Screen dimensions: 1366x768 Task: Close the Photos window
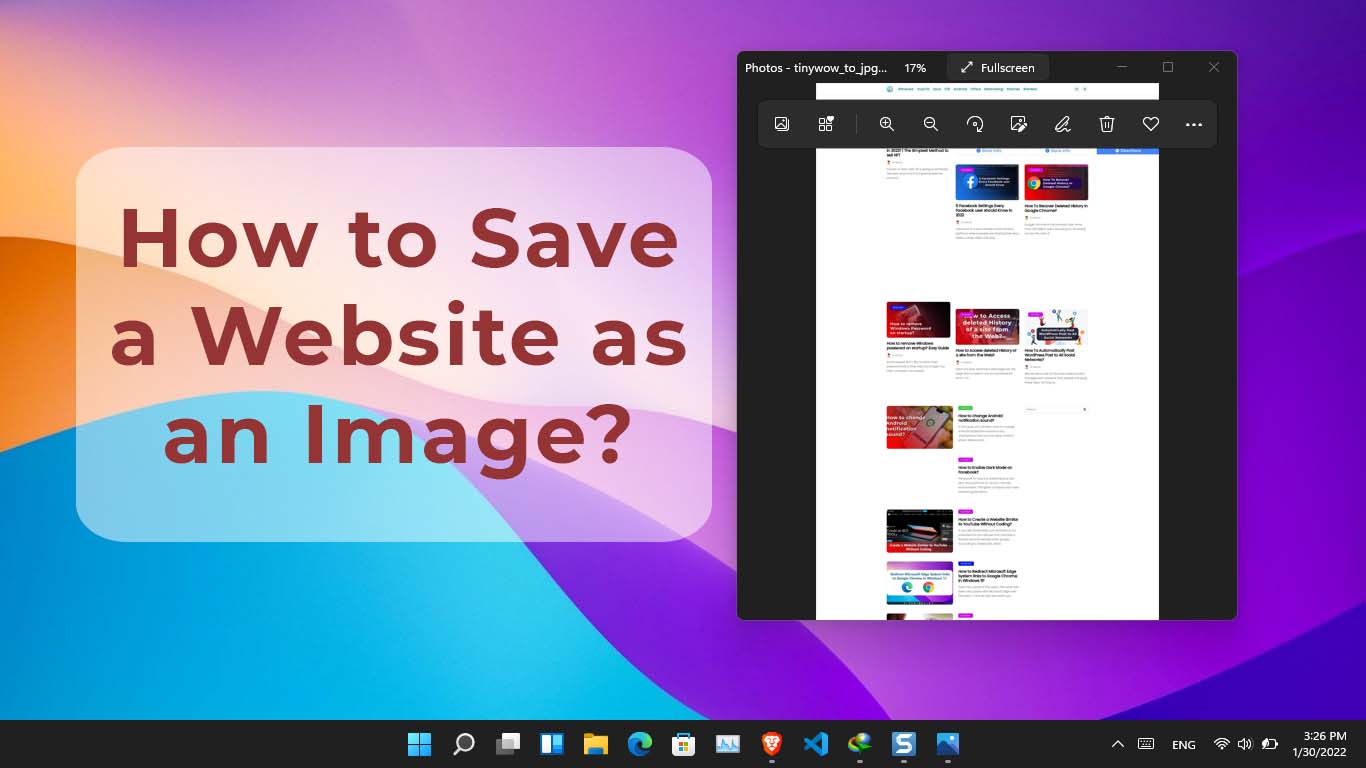[1214, 67]
